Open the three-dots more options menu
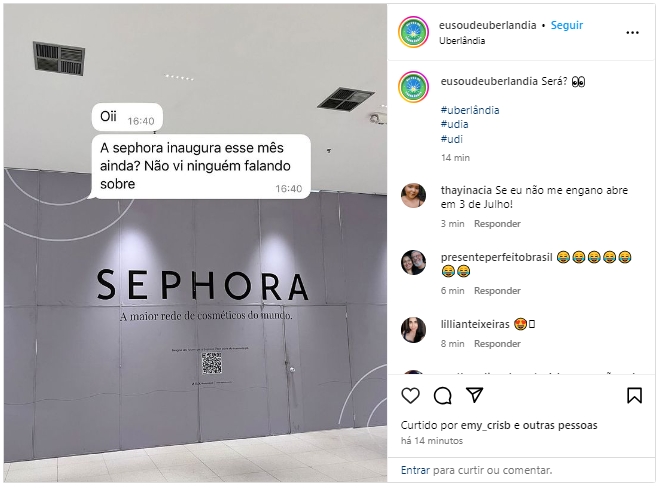 632,32
